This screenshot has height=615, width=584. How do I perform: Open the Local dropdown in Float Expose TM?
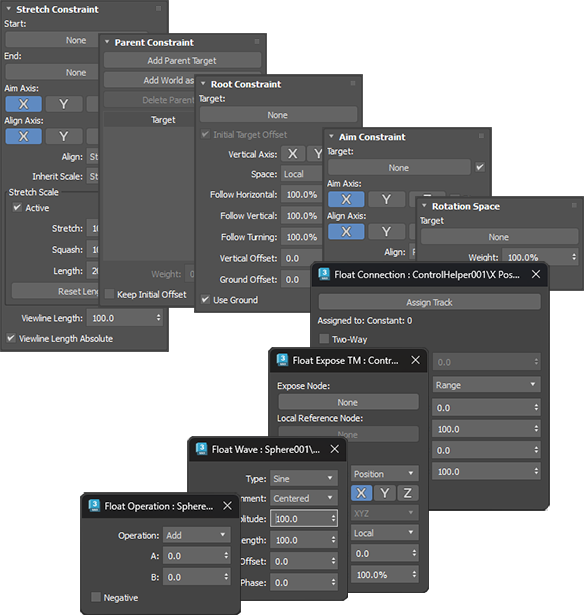pyautogui.click(x=385, y=533)
